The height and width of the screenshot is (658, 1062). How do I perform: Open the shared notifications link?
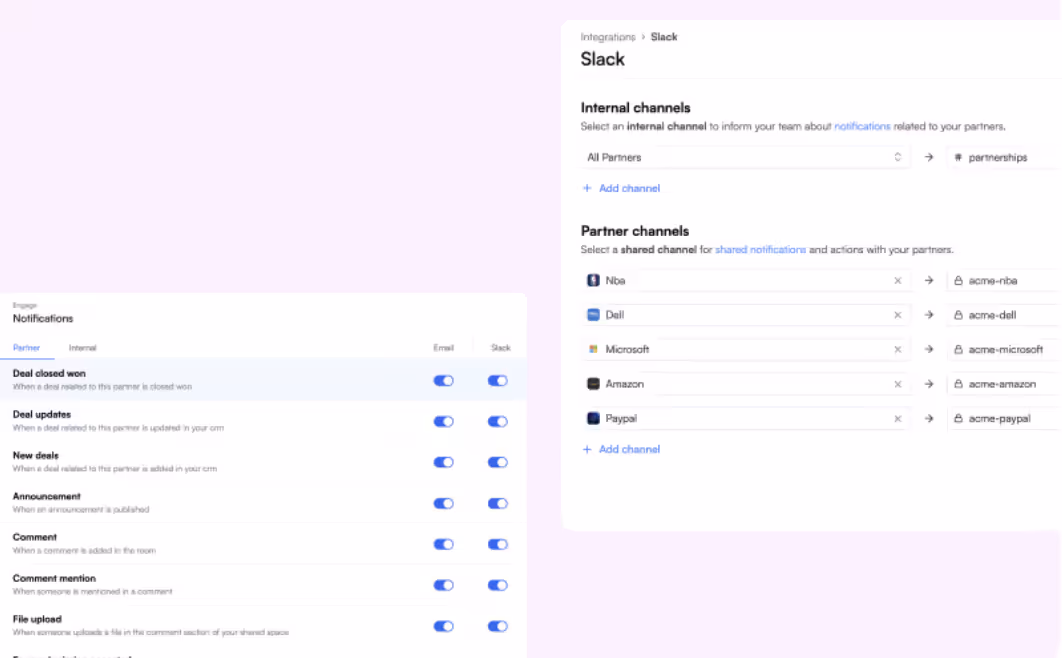pyautogui.click(x=761, y=249)
